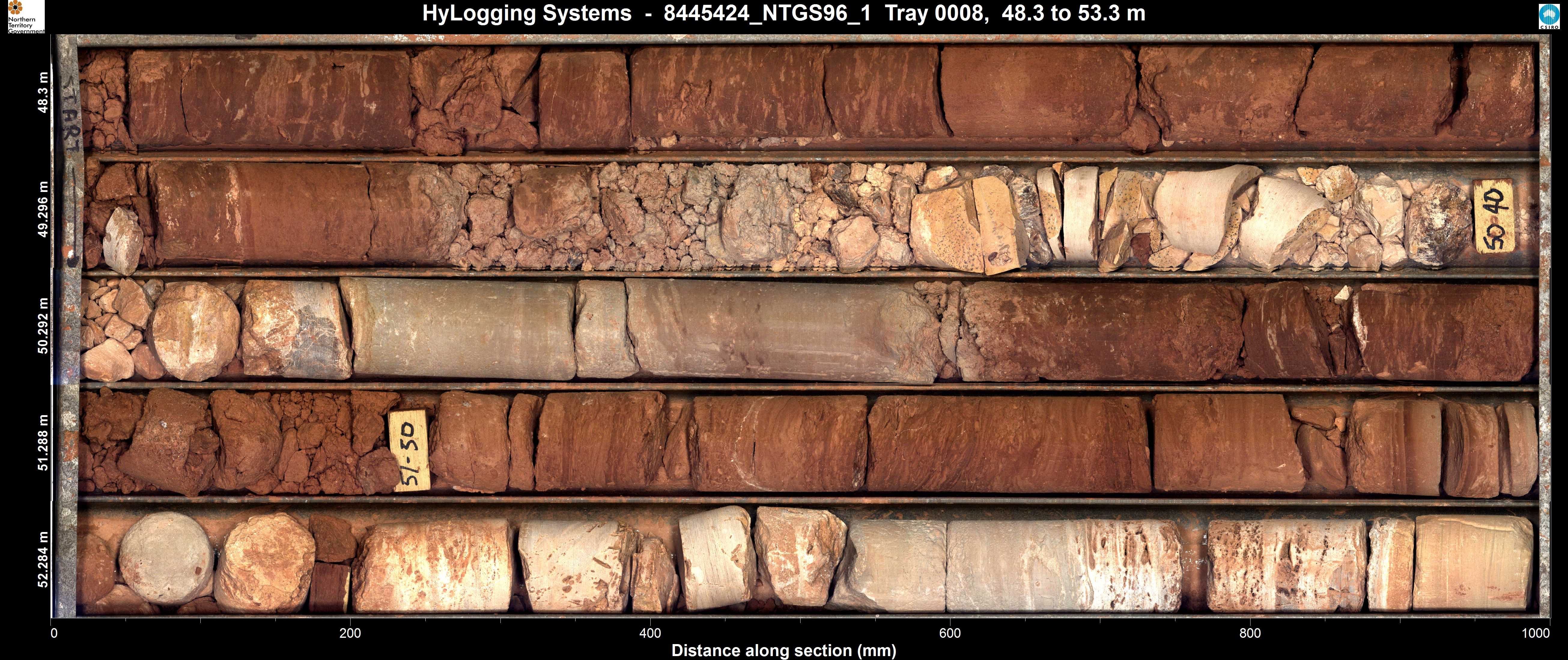The width and height of the screenshot is (1568, 660).
Task: Click the 400 tick on the distance axis
Action: [x=650, y=633]
